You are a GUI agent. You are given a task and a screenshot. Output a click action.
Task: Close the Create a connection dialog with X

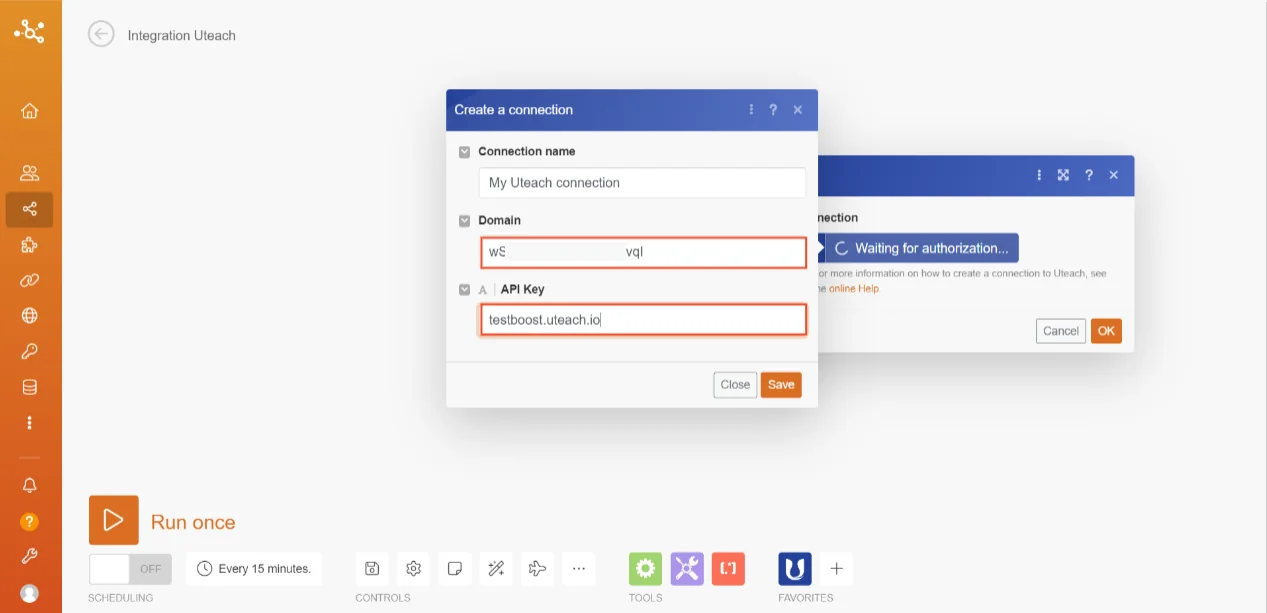797,110
